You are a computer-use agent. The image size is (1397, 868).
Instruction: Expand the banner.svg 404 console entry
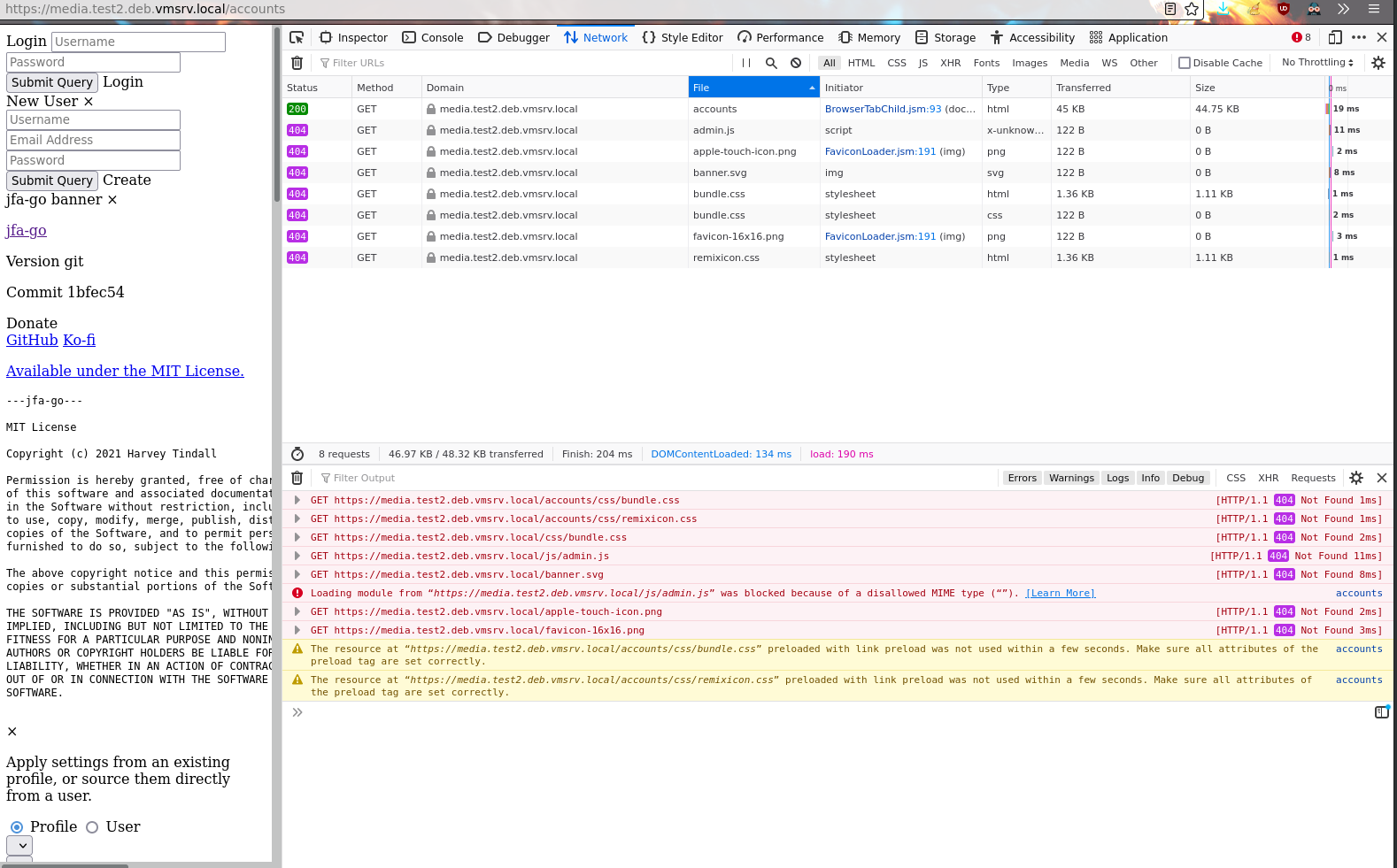(297, 574)
